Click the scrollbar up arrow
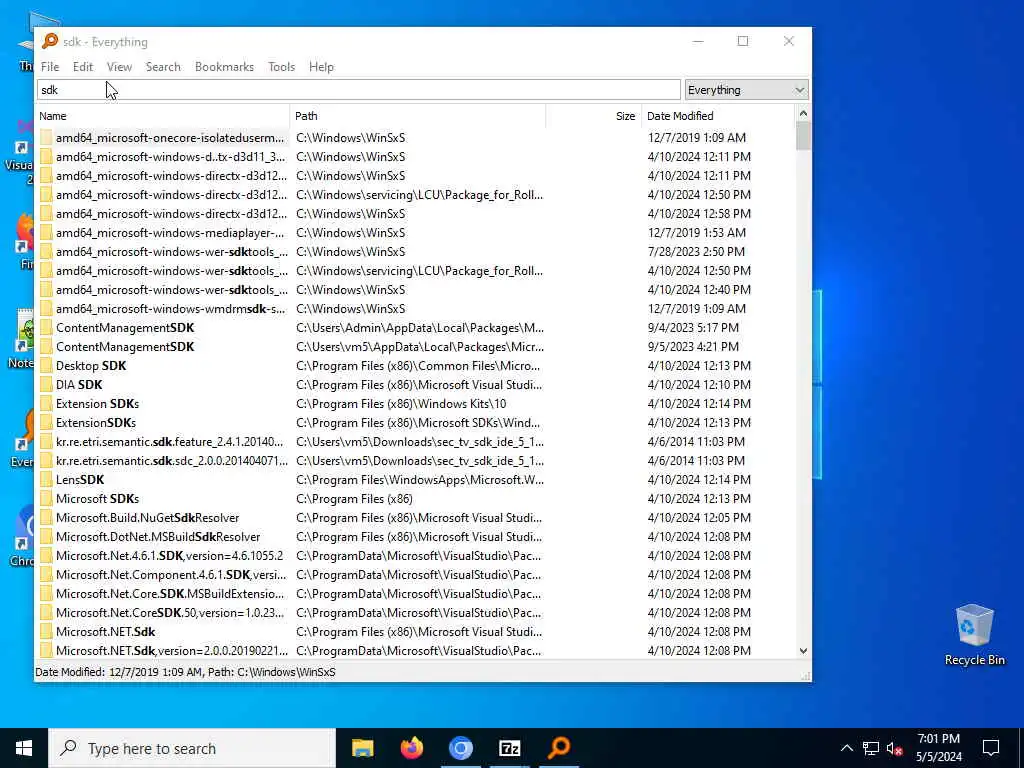The height and width of the screenshot is (768, 1024). tap(803, 114)
